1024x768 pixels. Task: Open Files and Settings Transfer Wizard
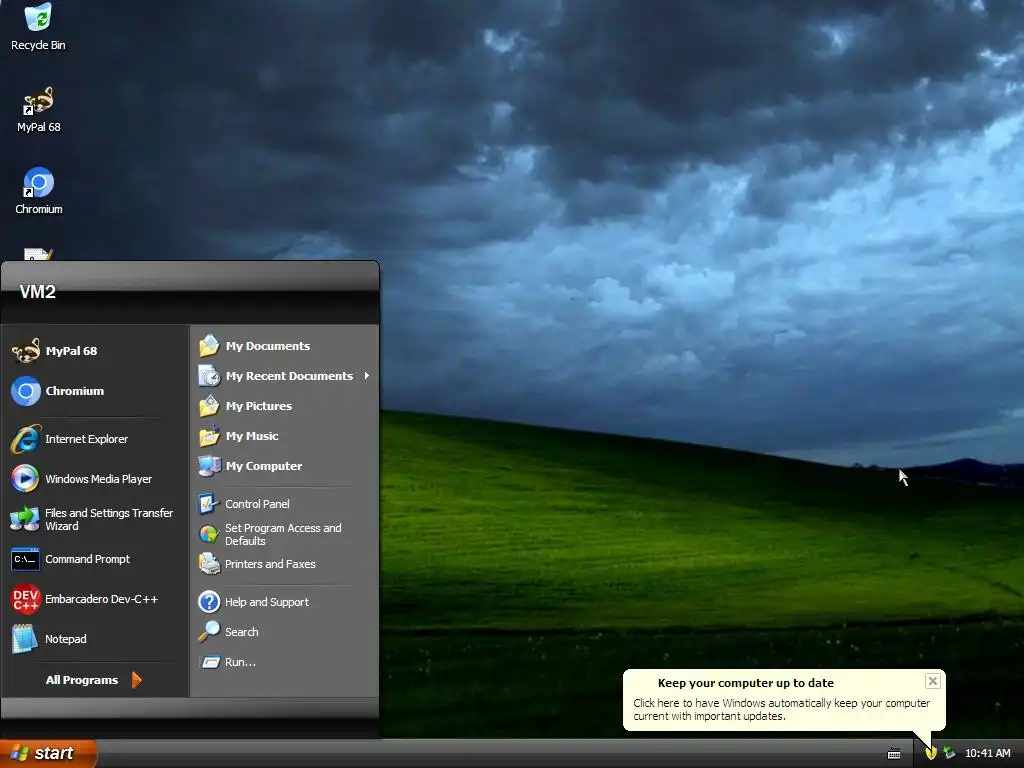95,519
